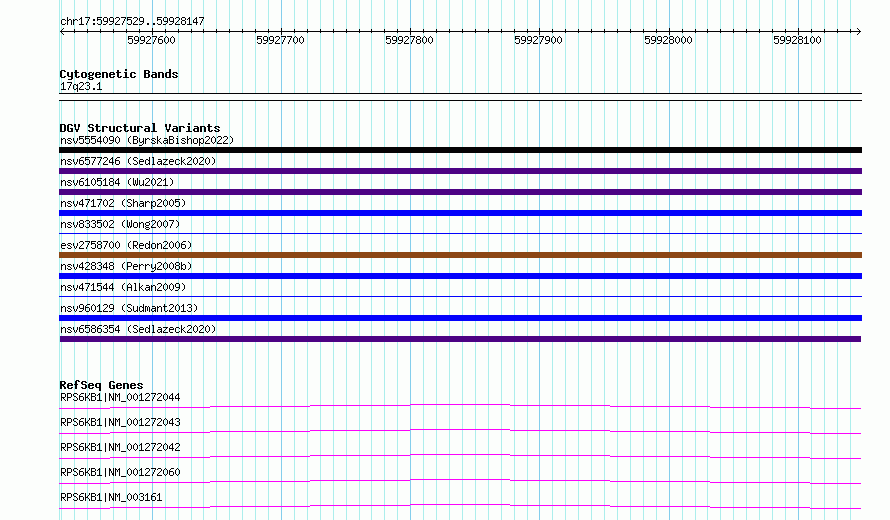Open the Cytogenetic Bands track title

click(x=119, y=74)
